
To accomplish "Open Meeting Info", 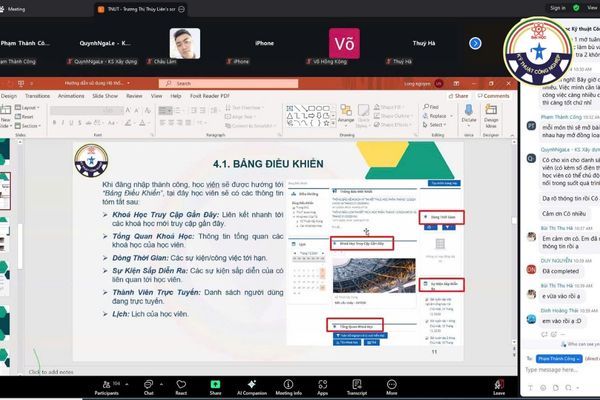I will coord(289,387).
